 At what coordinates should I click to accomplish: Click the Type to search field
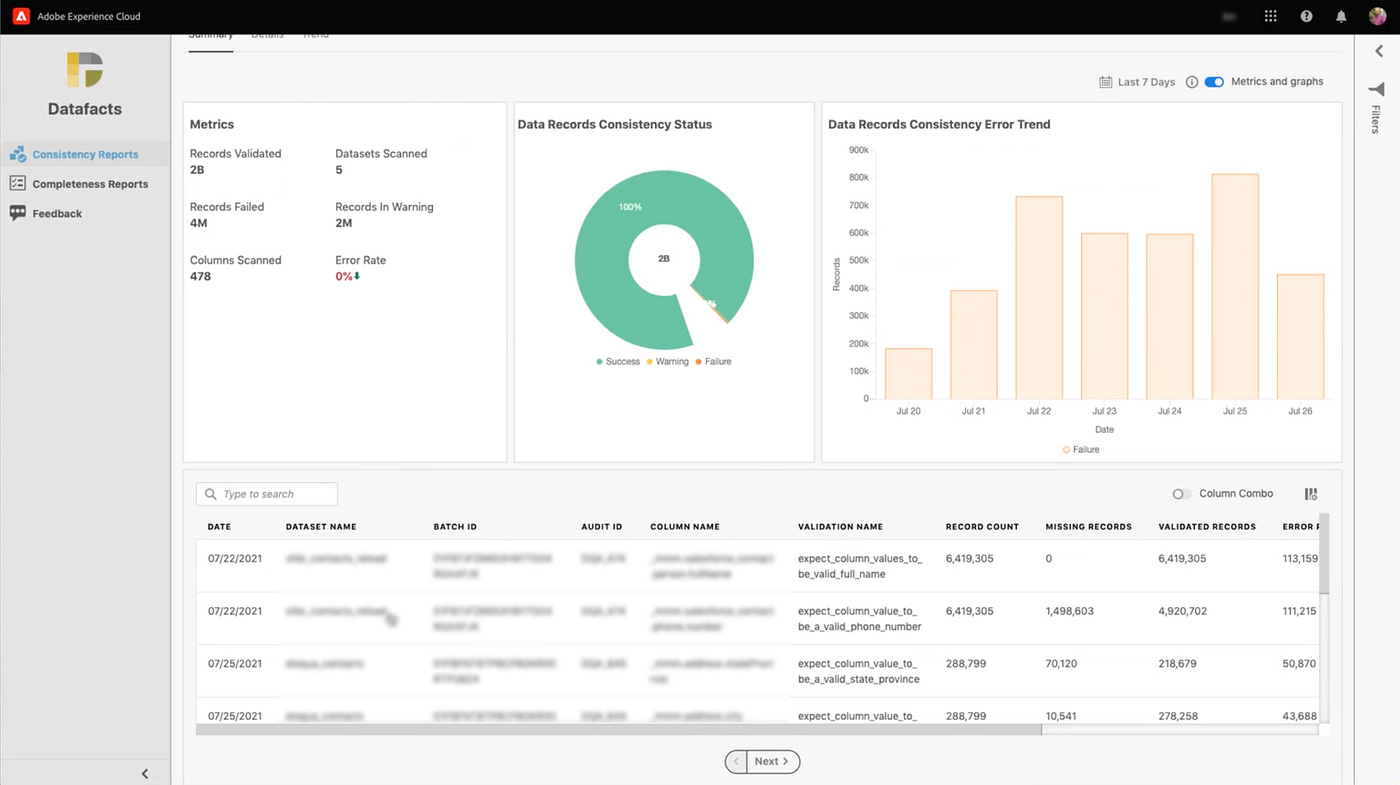pos(267,494)
